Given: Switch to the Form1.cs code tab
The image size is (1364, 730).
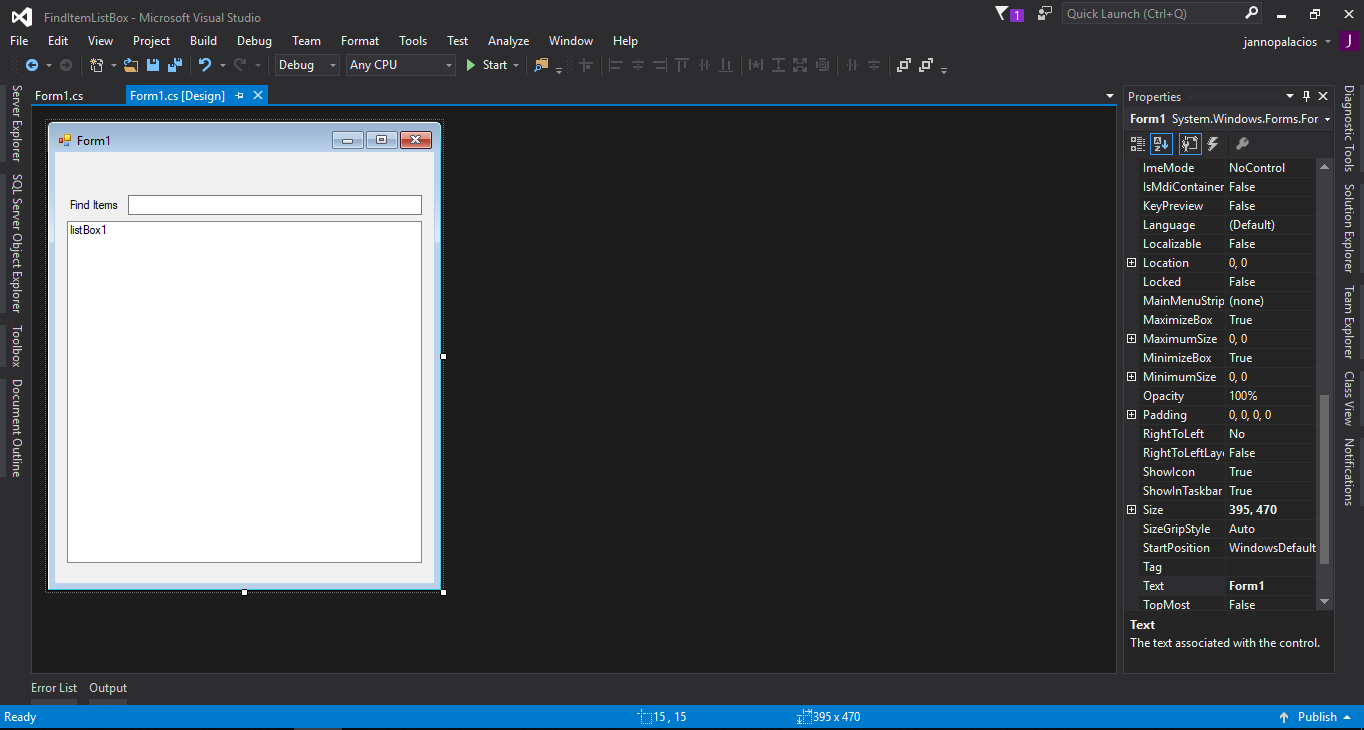Looking at the screenshot, I should point(59,96).
